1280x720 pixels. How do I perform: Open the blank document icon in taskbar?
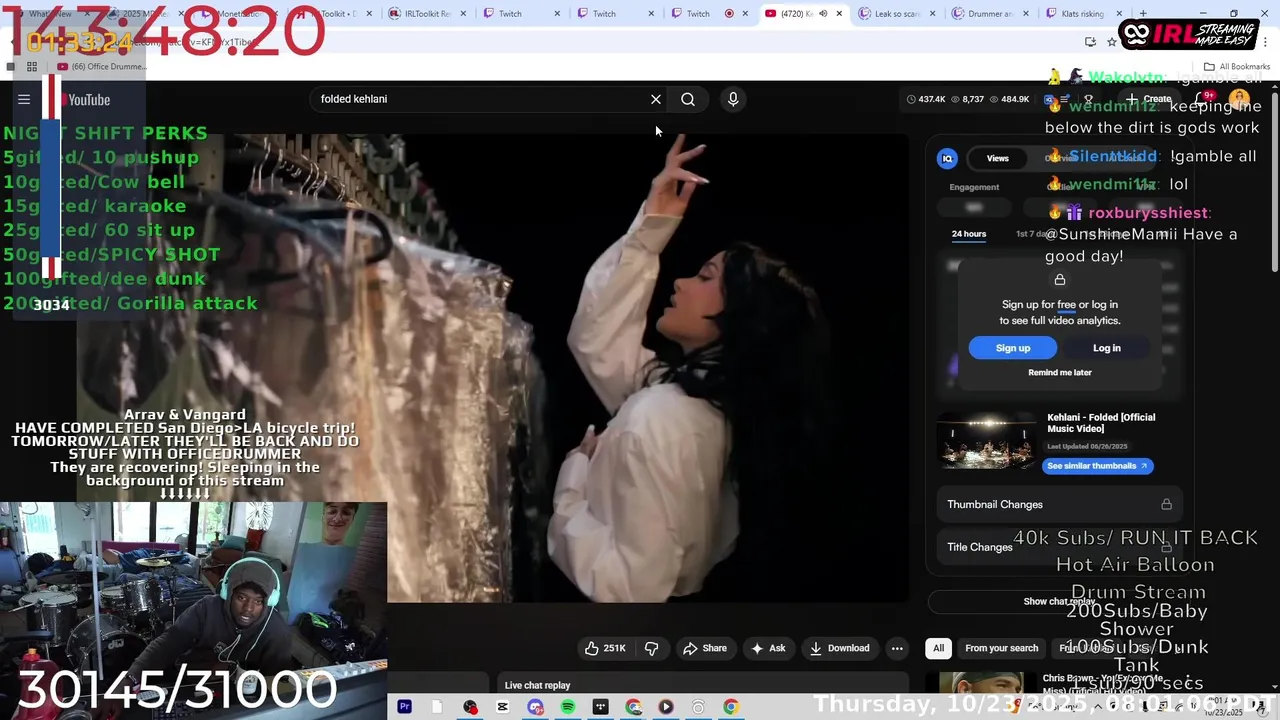[x=437, y=707]
